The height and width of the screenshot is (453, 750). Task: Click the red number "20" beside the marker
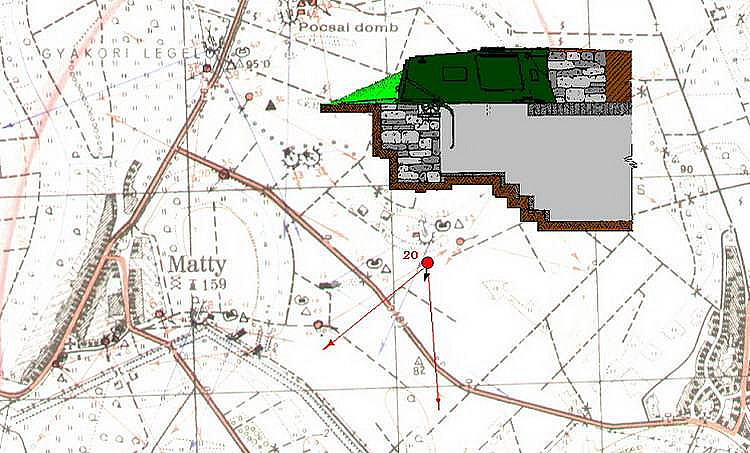coord(410,255)
